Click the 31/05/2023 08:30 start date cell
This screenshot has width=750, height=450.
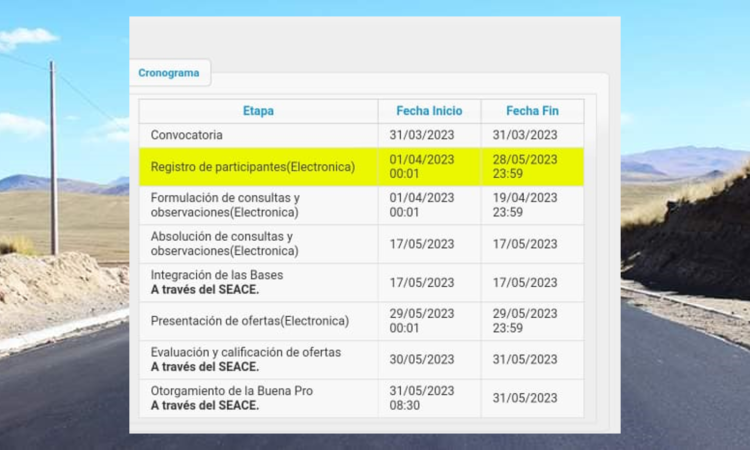421,398
